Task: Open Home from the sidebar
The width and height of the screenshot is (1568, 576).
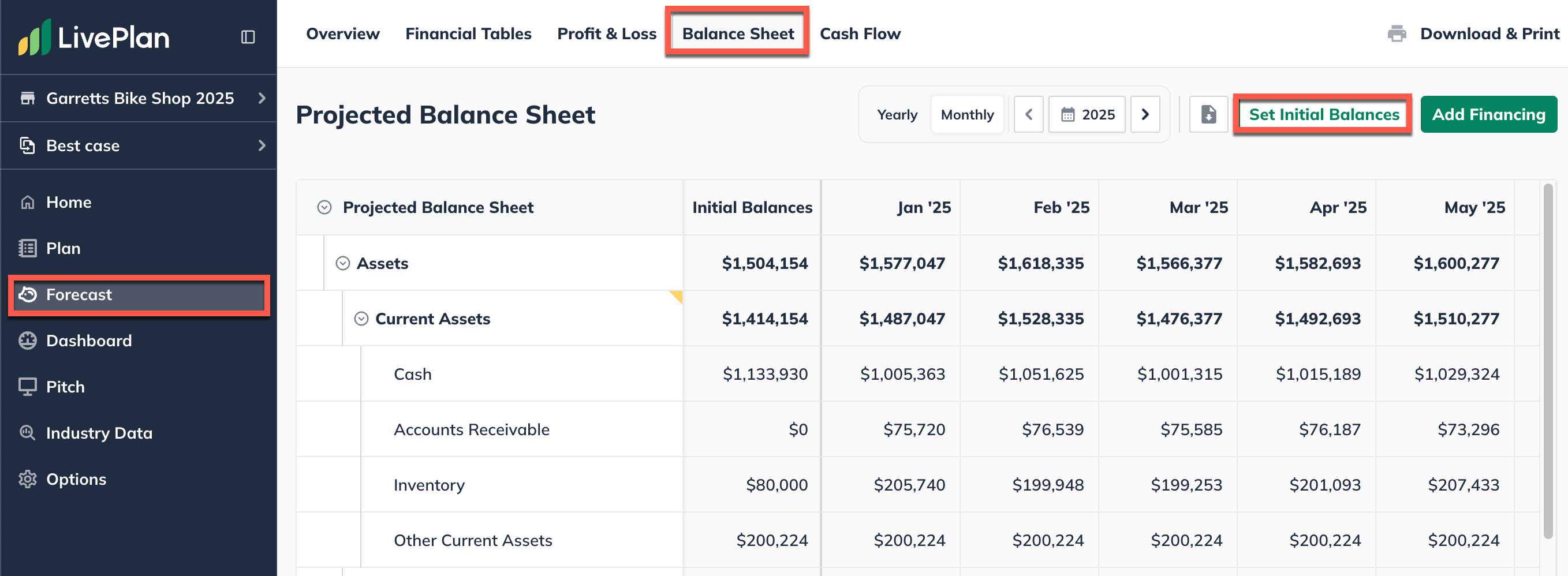Action: click(68, 202)
